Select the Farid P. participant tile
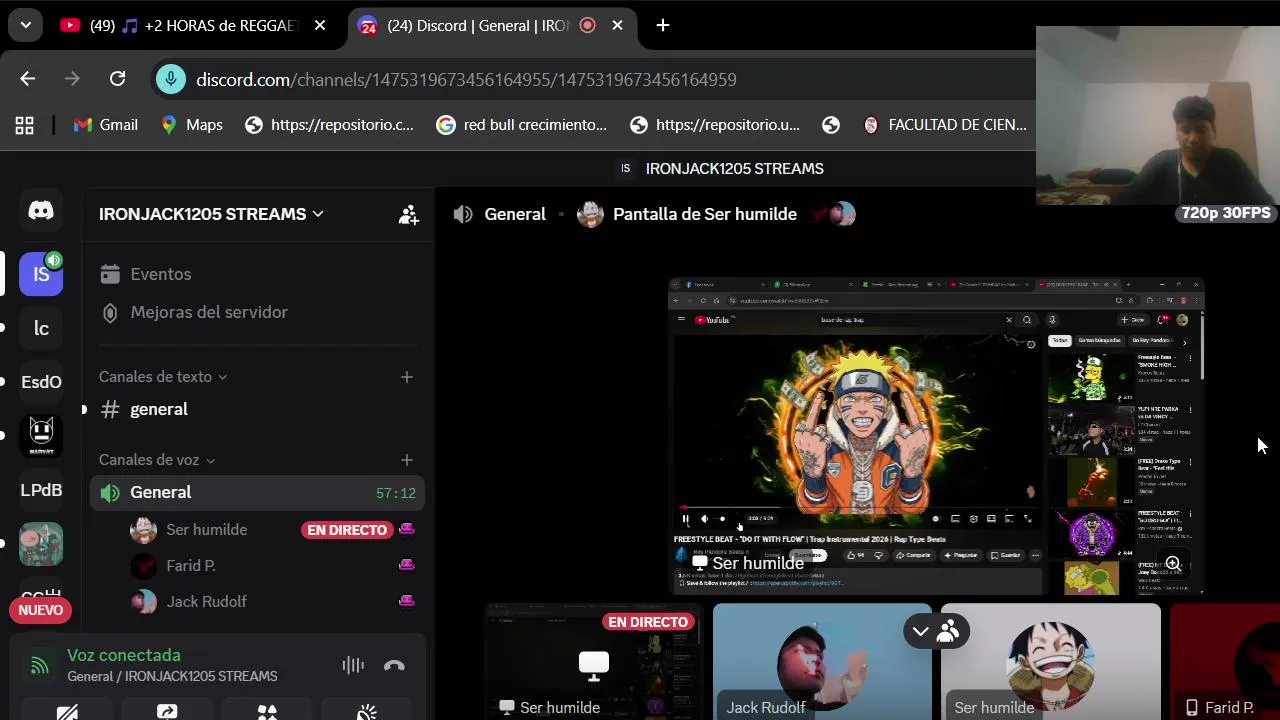The image size is (1280, 720). [x=1225, y=662]
